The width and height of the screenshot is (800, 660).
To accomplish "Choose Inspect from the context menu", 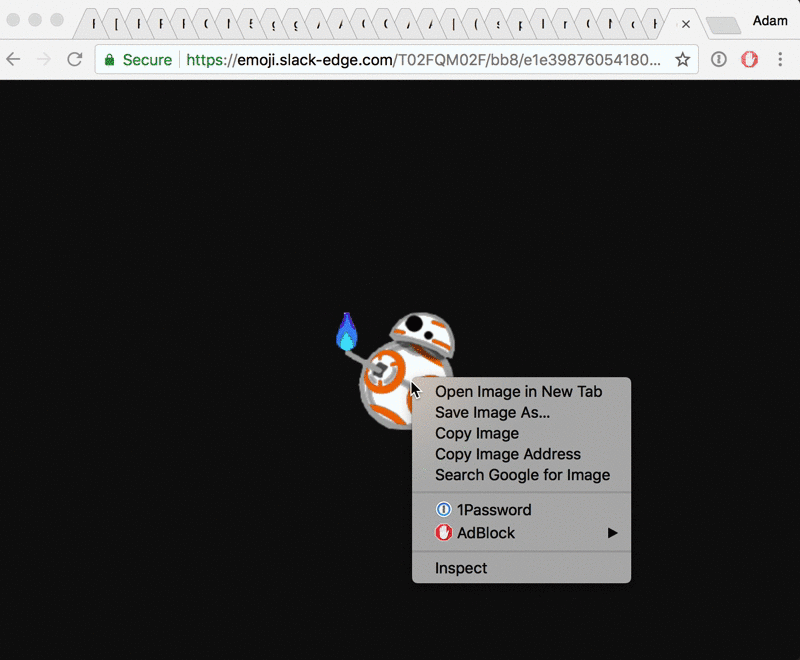I will click(x=521, y=568).
